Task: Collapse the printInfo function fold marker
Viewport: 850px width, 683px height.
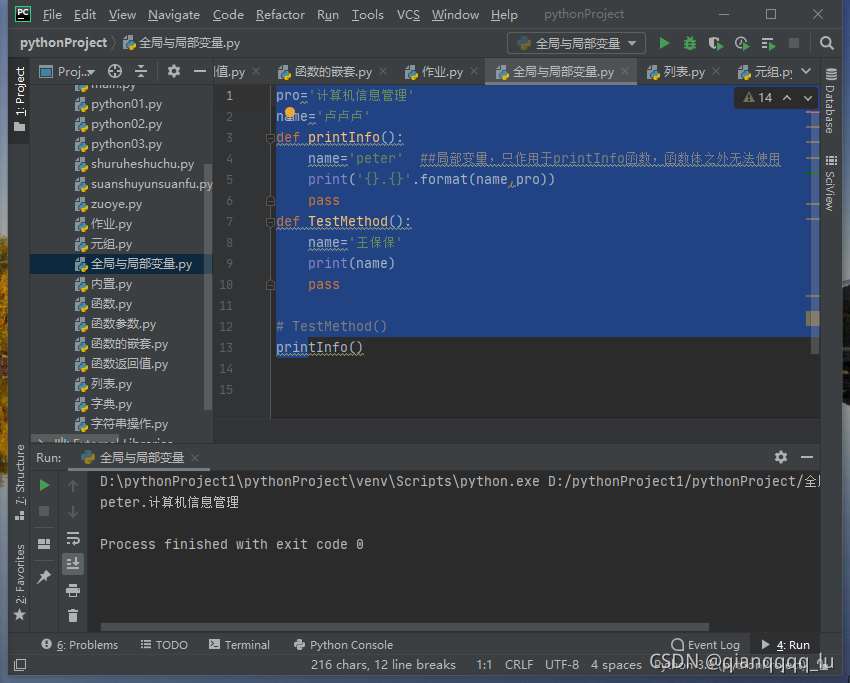Action: (x=271, y=138)
